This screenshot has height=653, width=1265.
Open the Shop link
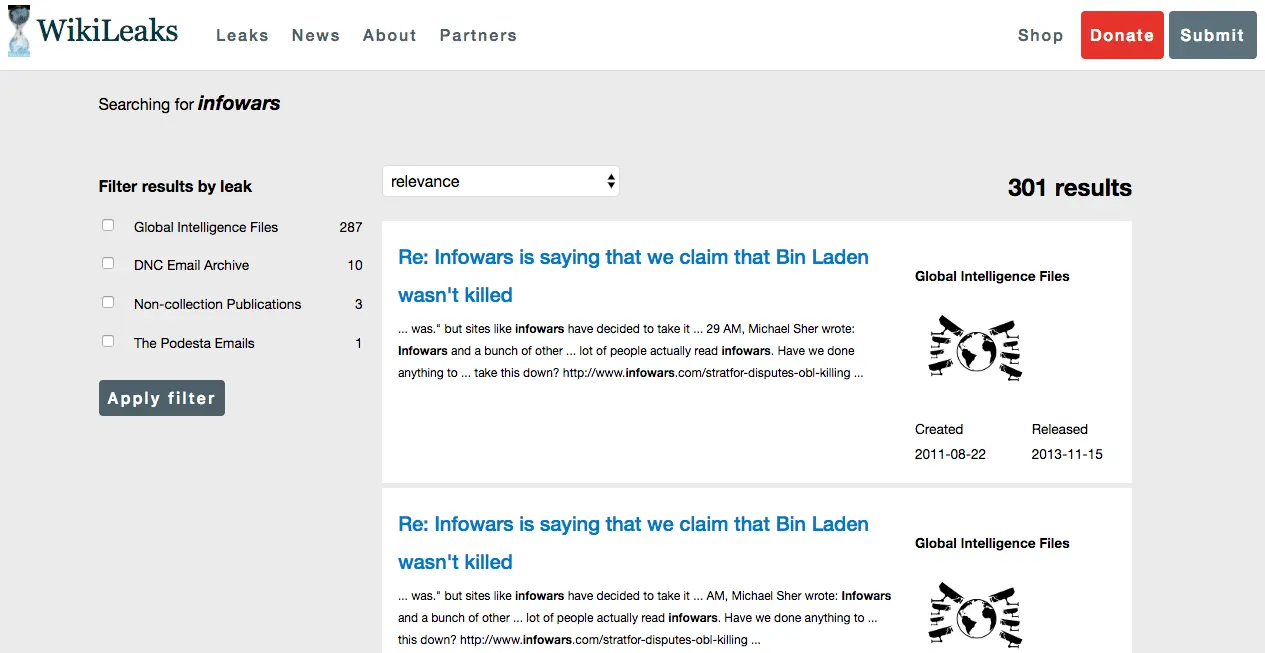1040,35
